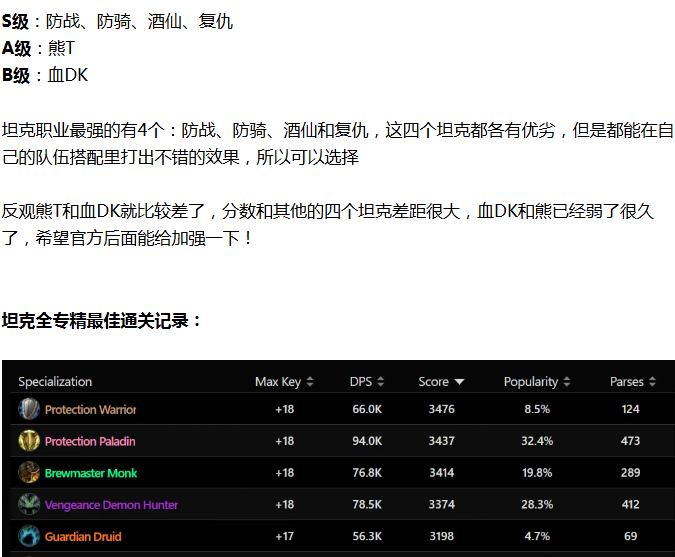Open the Protection Warrior link
This screenshot has height=557, width=675.
(90, 409)
